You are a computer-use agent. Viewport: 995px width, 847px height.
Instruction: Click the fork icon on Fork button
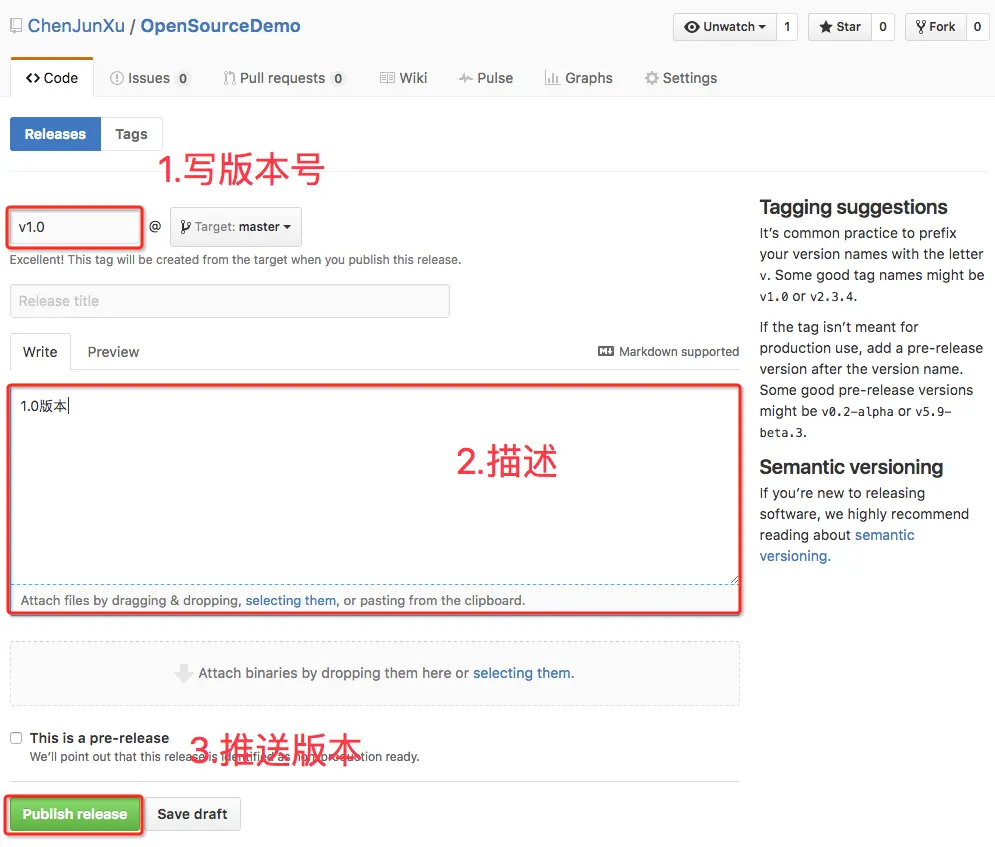click(x=920, y=27)
